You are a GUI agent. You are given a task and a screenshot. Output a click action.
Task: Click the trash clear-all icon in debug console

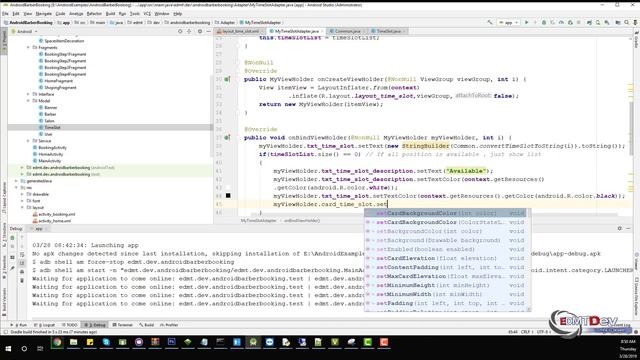22,280
